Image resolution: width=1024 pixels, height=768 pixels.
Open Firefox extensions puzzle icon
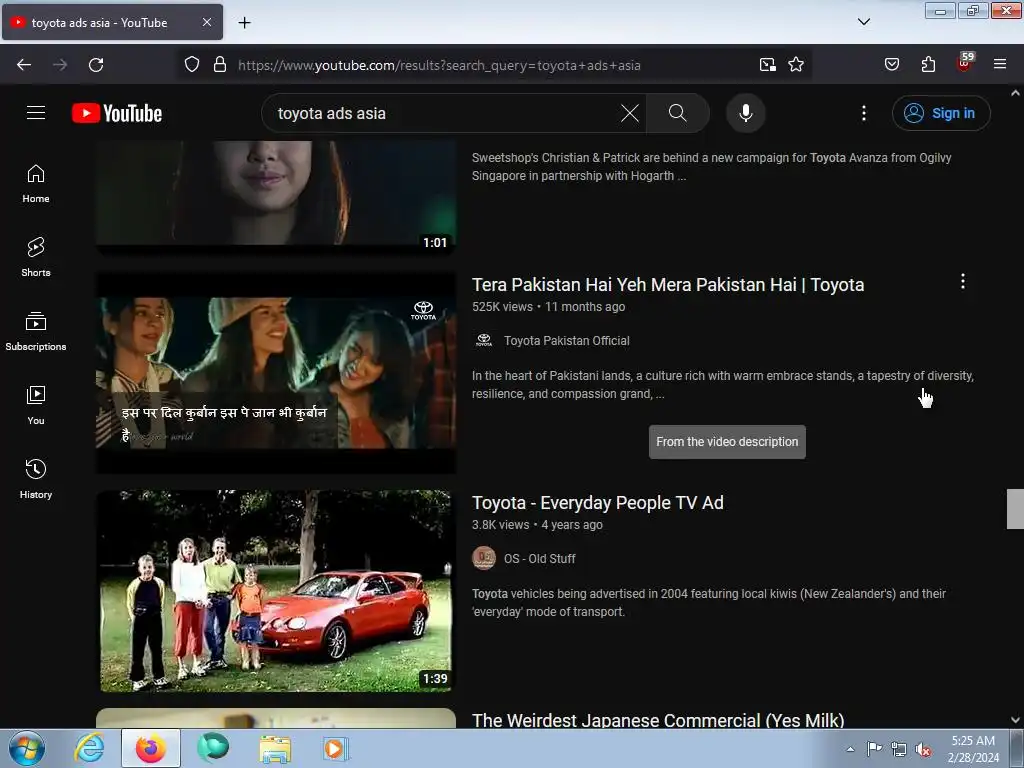pos(928,64)
